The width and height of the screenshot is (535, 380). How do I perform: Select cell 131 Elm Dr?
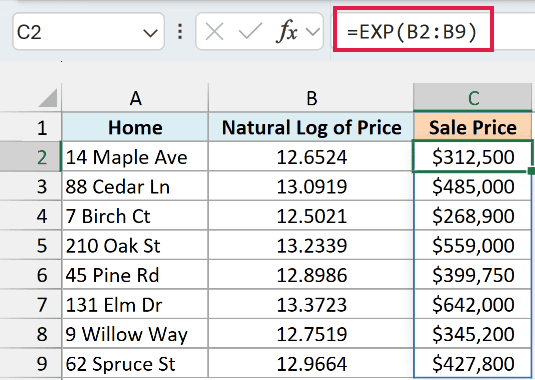coord(135,304)
